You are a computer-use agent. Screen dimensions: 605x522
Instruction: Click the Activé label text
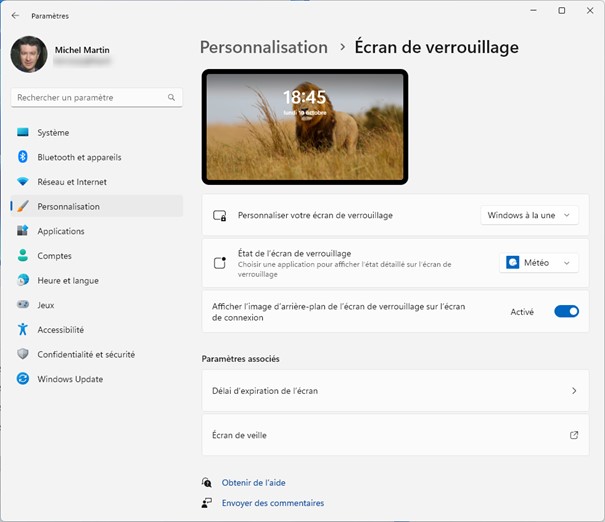pyautogui.click(x=522, y=312)
